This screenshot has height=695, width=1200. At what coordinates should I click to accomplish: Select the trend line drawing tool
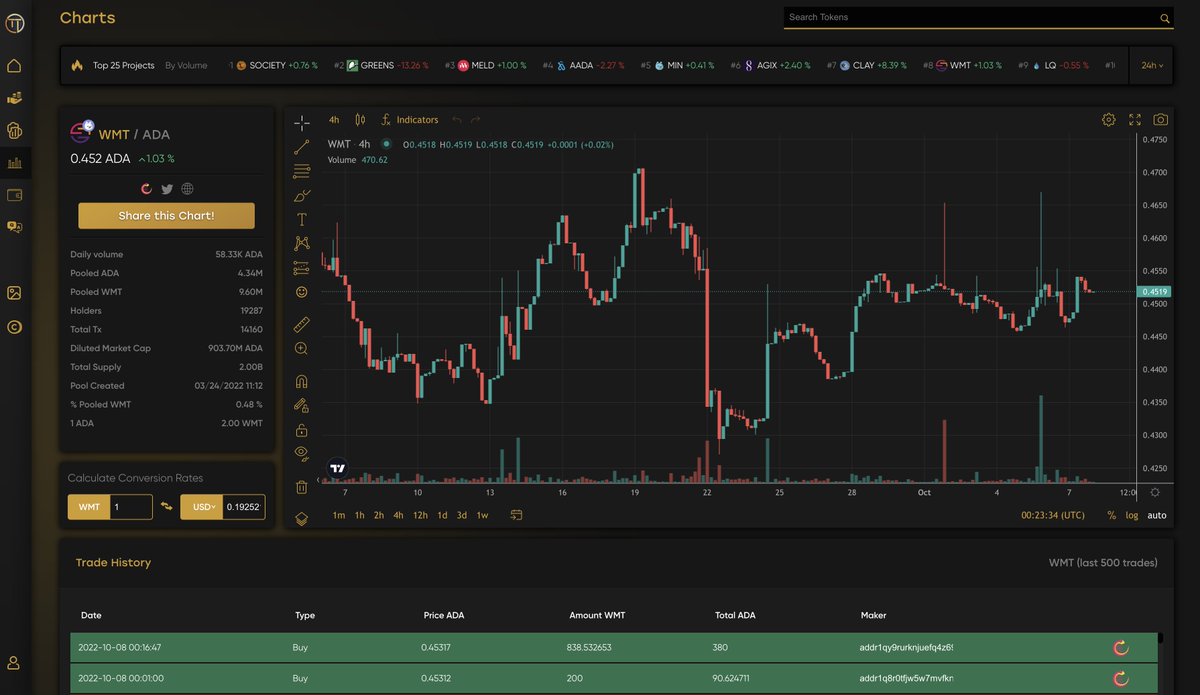click(301, 147)
